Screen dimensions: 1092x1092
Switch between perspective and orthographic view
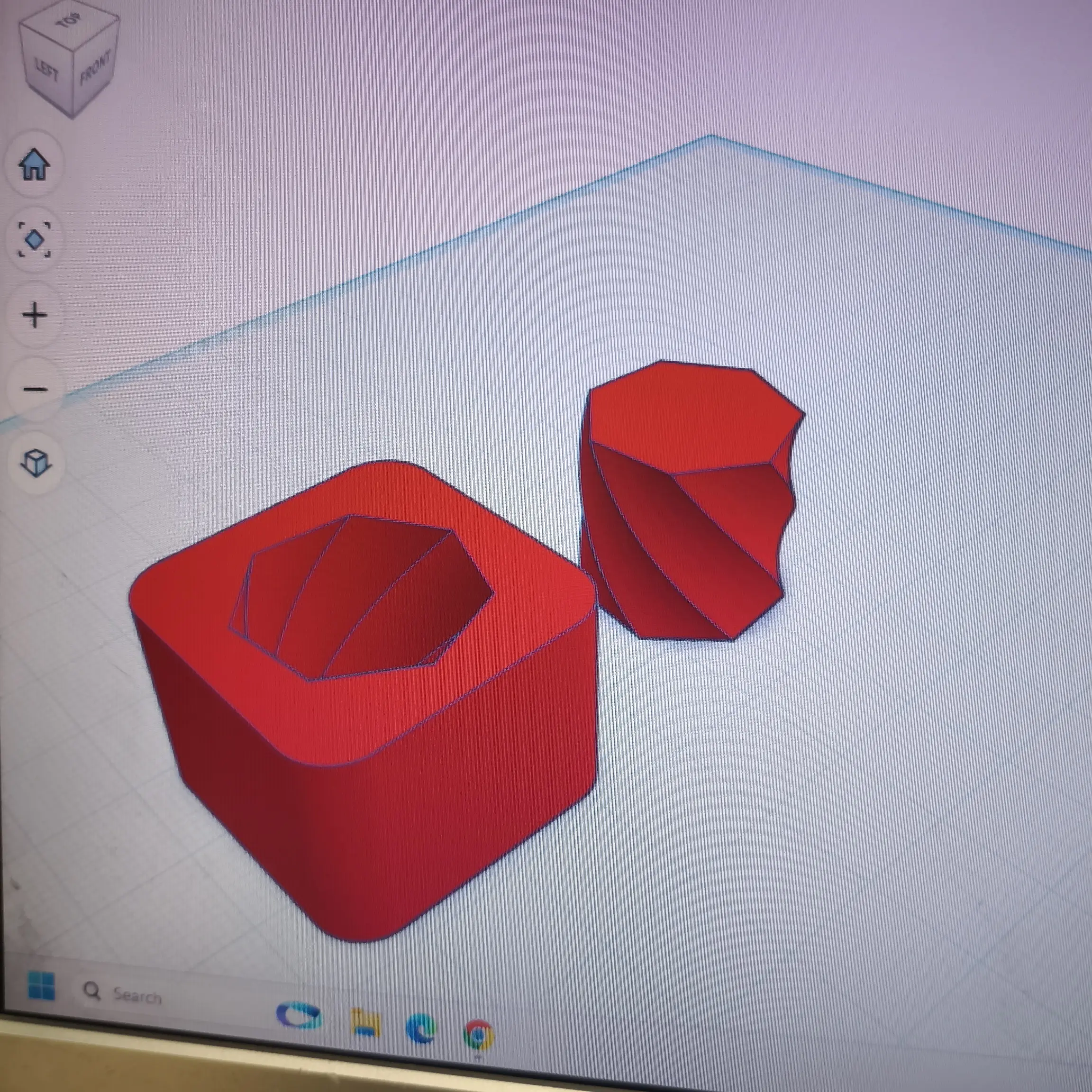[36, 464]
